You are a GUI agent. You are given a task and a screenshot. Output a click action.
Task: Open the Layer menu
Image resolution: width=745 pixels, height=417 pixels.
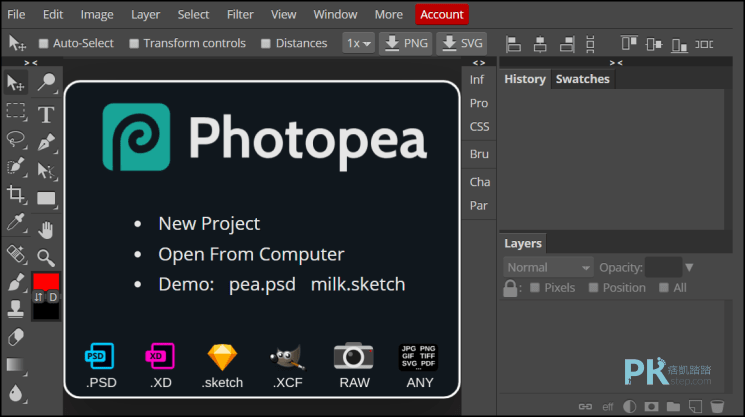(145, 15)
